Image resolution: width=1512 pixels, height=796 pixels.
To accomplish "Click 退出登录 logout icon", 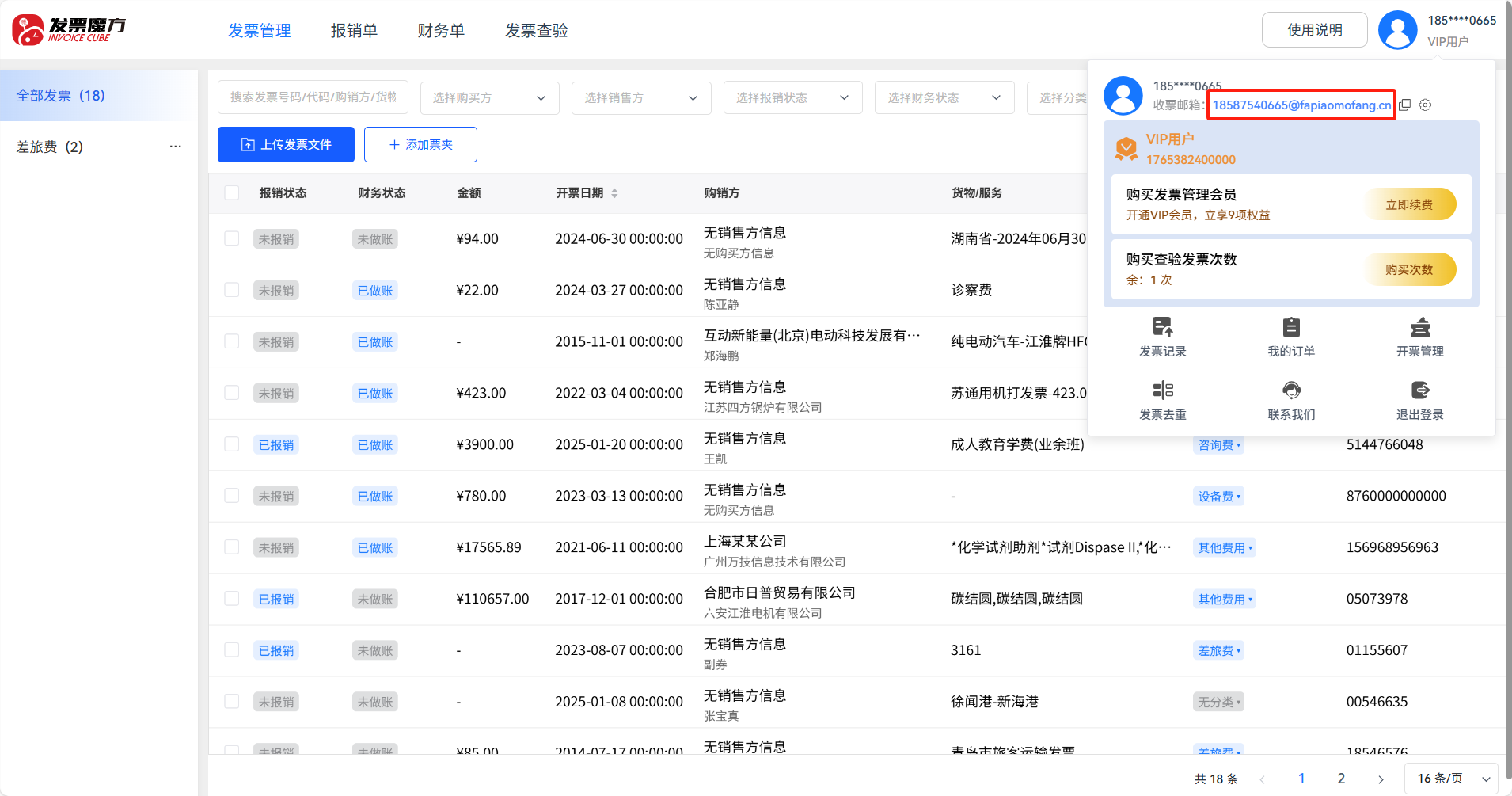I will 1419,390.
